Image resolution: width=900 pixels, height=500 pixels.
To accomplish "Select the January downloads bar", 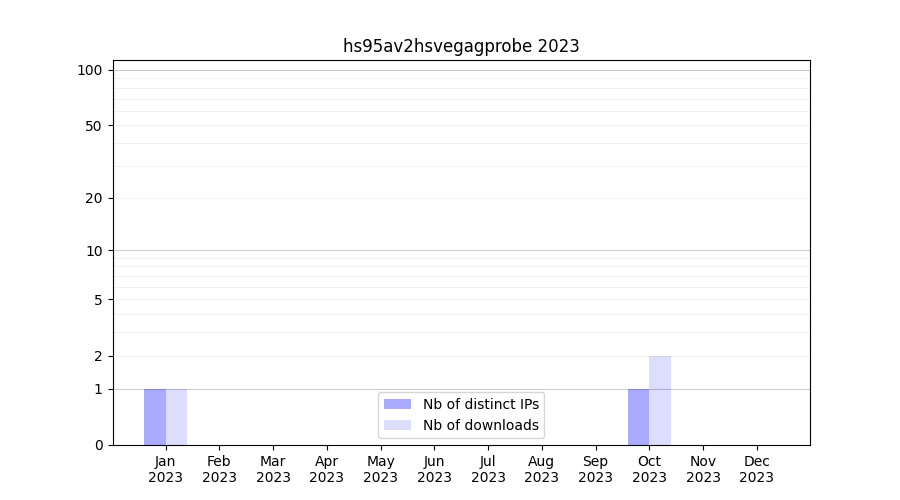I will (176, 417).
